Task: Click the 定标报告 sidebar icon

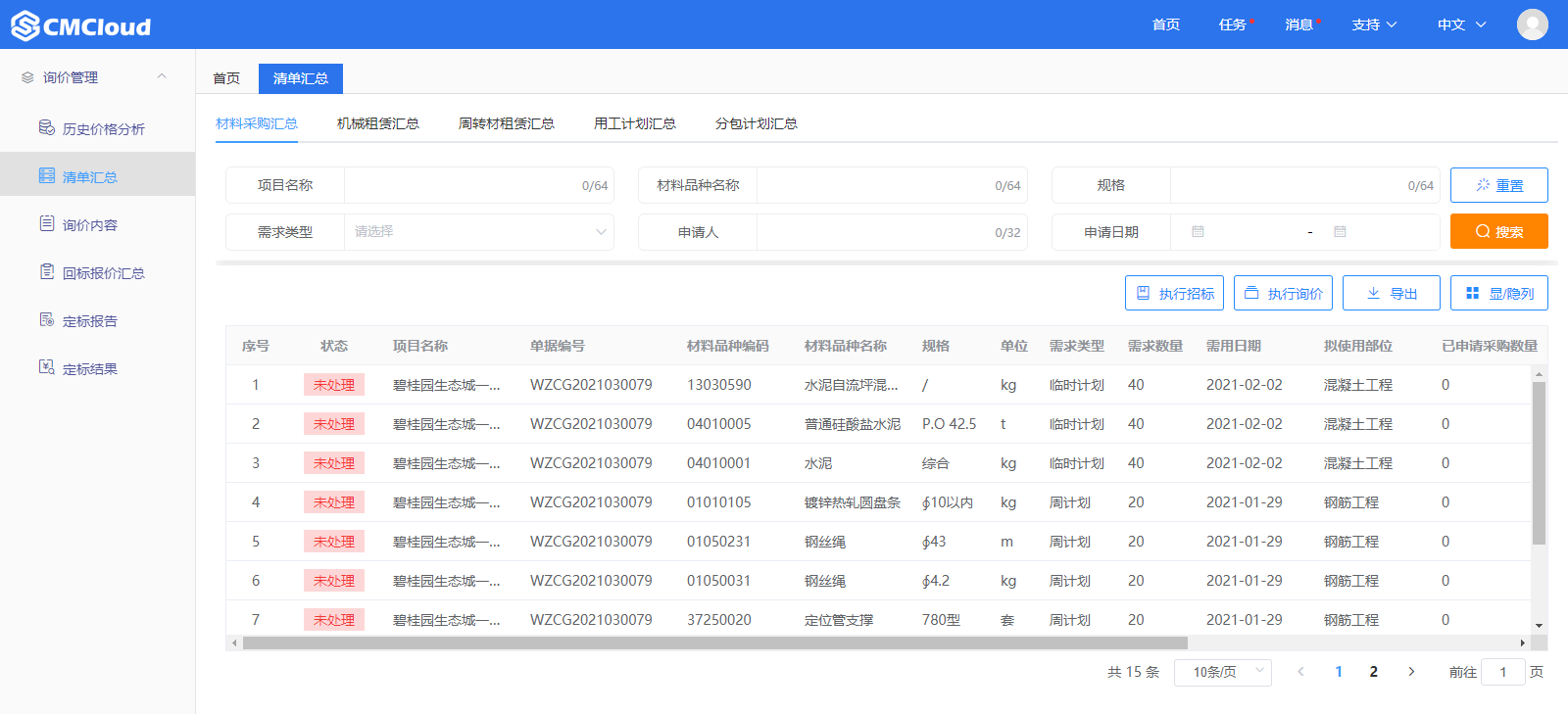Action: pos(47,320)
